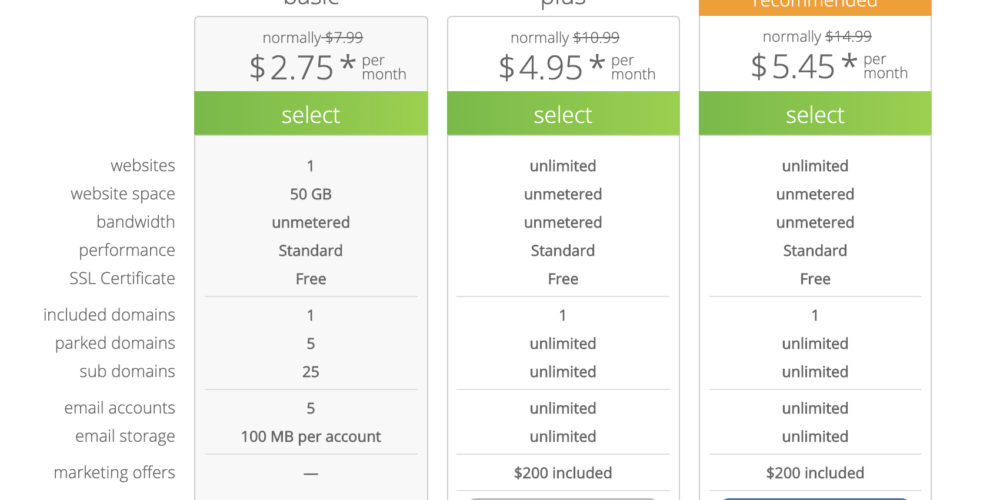
Task: Click the crossed-out $14.99 normal price
Action: (x=848, y=38)
